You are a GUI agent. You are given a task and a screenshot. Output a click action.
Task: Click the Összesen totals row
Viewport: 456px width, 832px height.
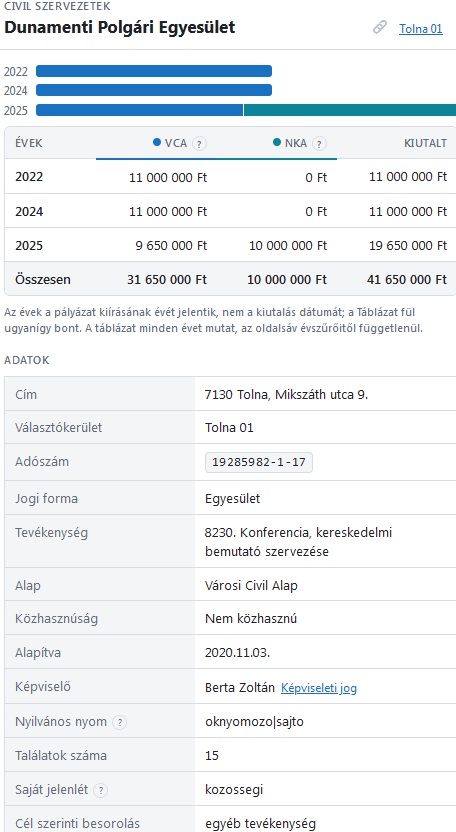[230, 279]
